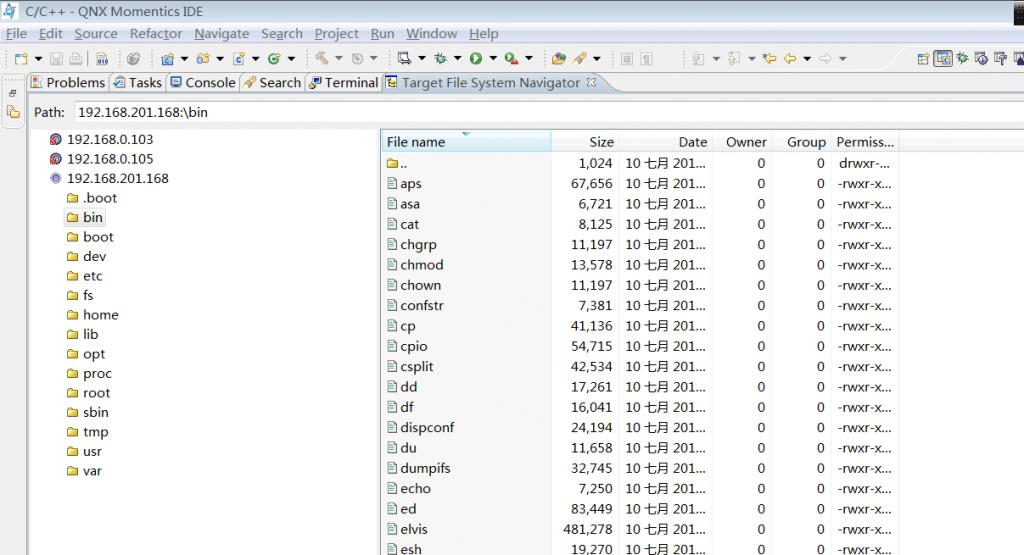Click the New C Source File icon
Viewport: 1024px width, 555px height.
239,59
